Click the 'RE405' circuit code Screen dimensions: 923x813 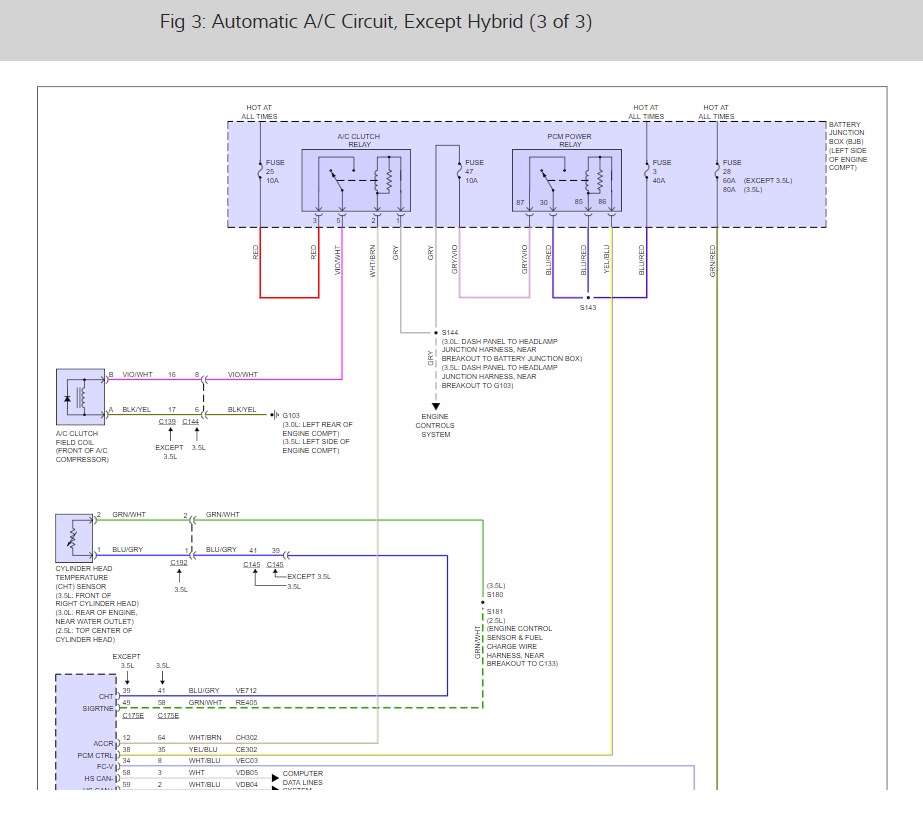(247, 702)
